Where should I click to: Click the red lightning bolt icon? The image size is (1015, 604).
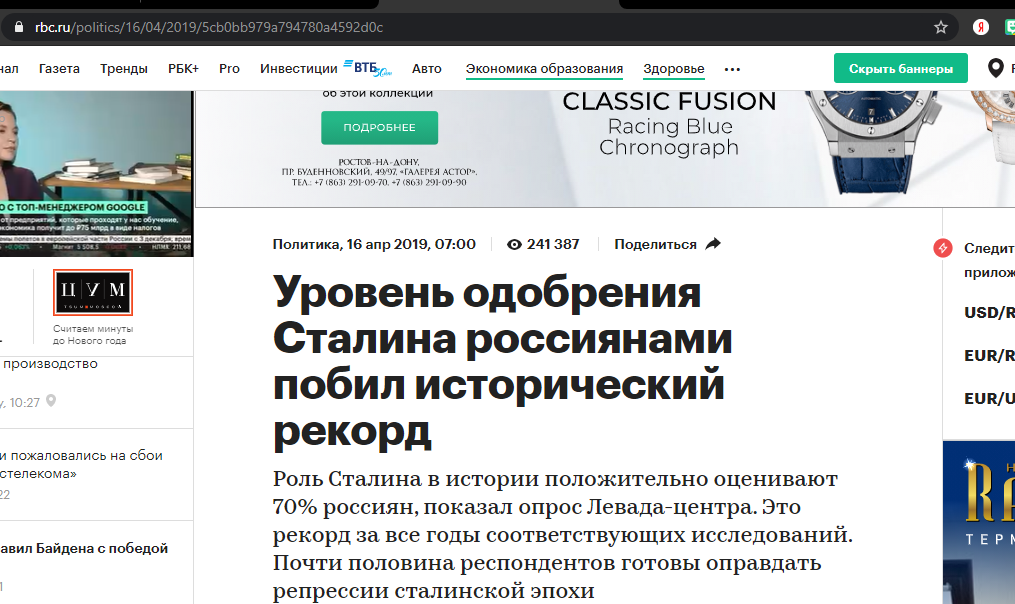pos(942,248)
